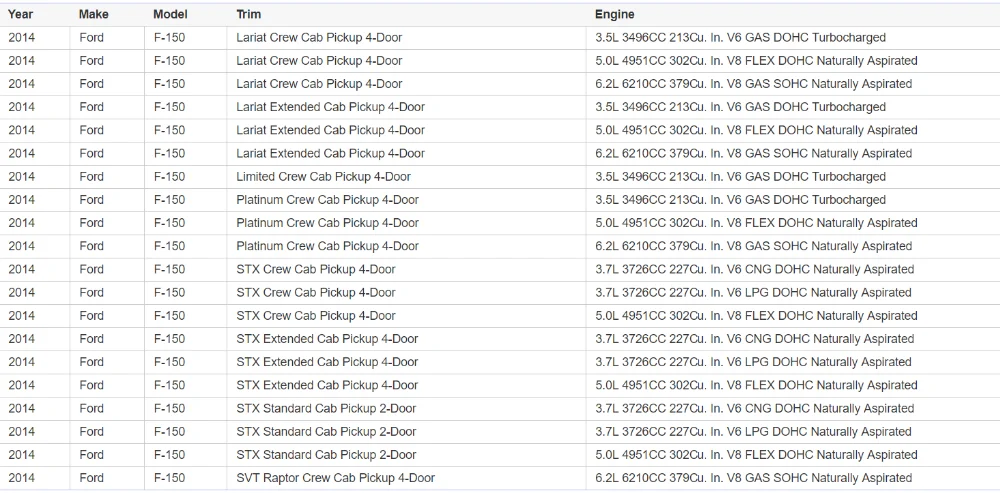Image resolution: width=1000 pixels, height=493 pixels.
Task: Click the Year column header
Action: point(21,14)
